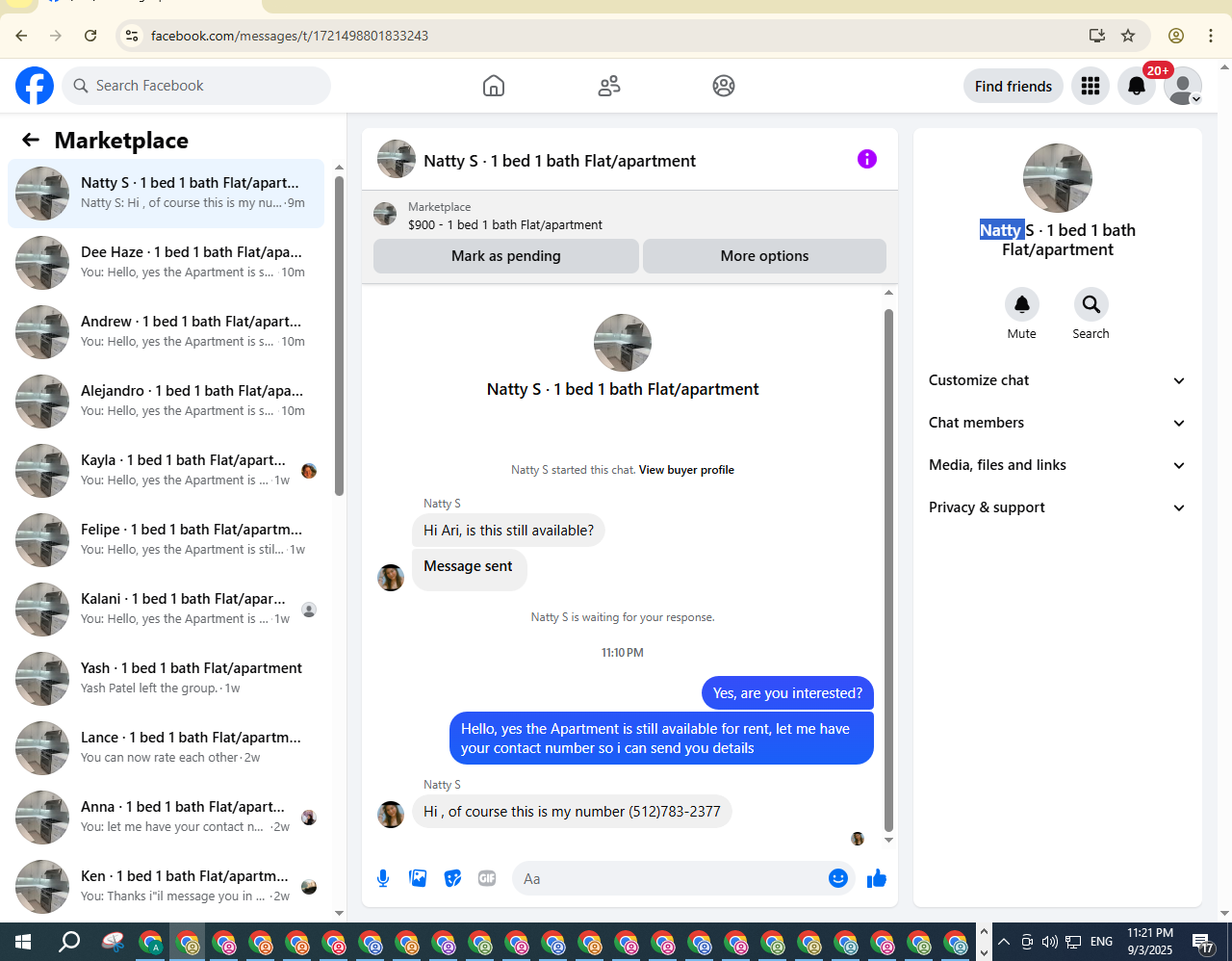This screenshot has width=1232, height=961.
Task: Open Anna conversation
Action: tap(166, 818)
